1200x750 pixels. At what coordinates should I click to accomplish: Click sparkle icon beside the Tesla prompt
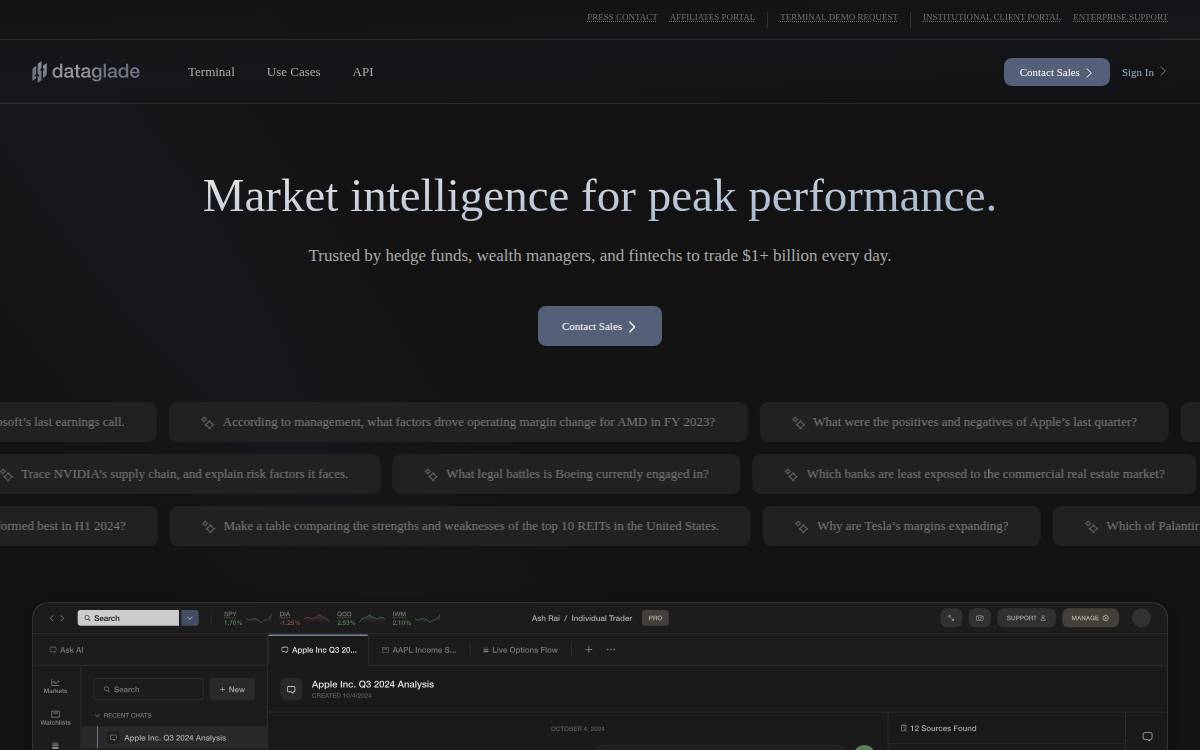click(802, 527)
